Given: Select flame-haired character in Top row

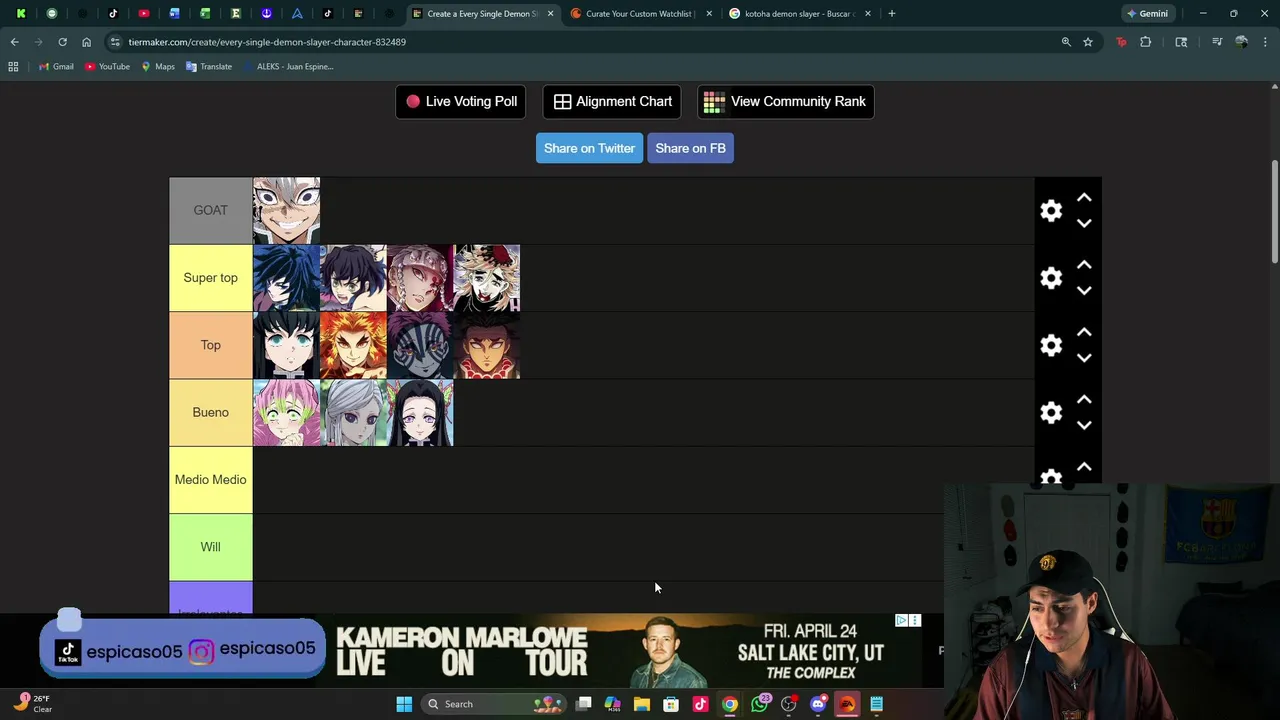Looking at the screenshot, I should click(x=353, y=345).
